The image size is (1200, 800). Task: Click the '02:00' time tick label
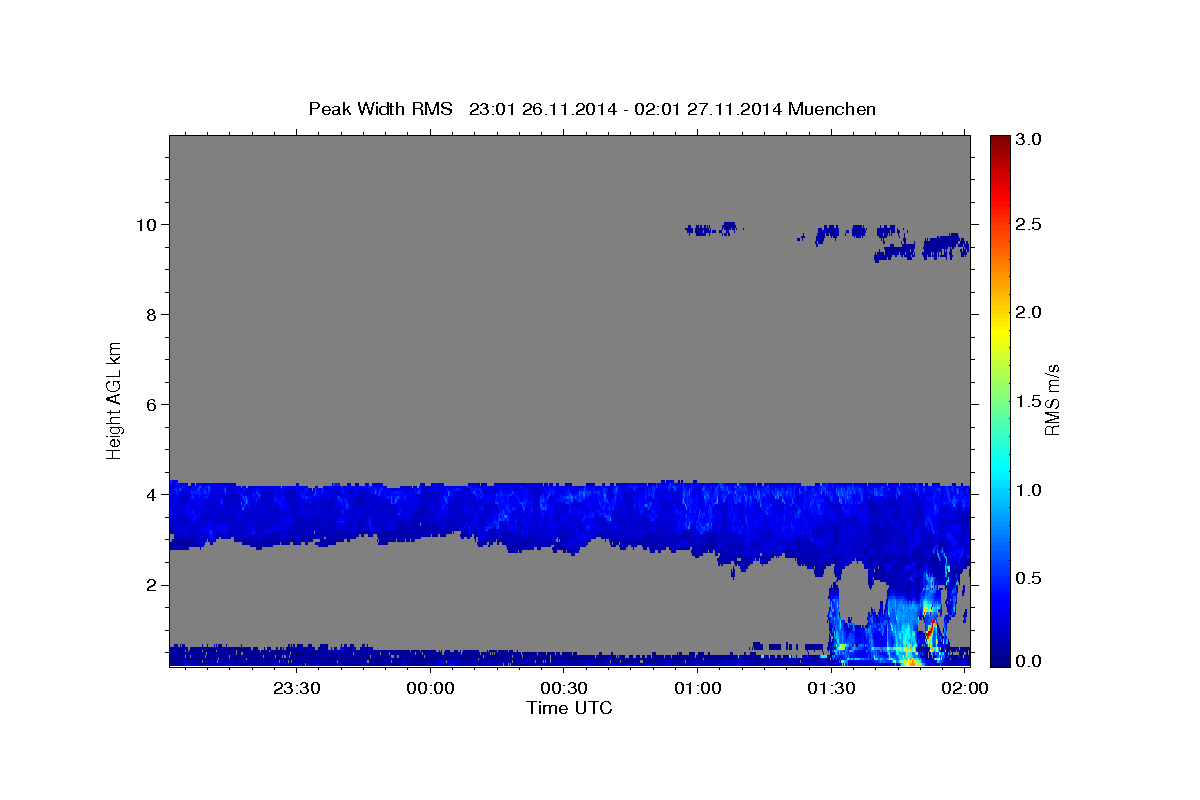[x=964, y=688]
